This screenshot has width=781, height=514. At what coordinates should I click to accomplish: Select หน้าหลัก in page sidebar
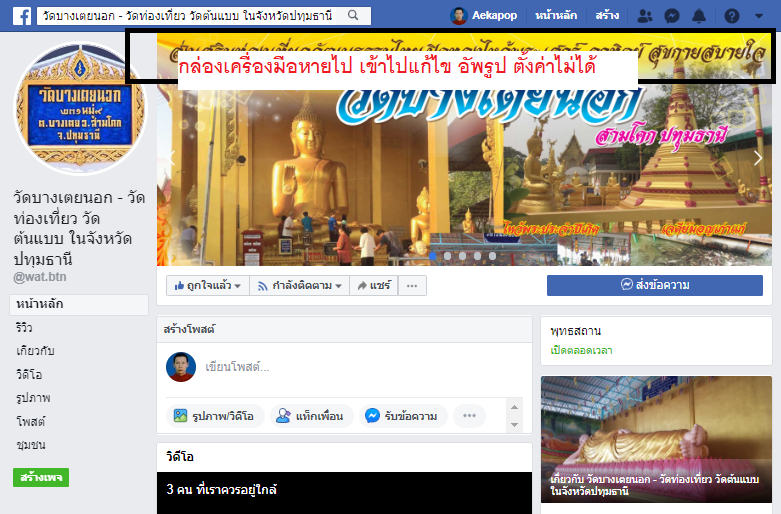pyautogui.click(x=79, y=304)
